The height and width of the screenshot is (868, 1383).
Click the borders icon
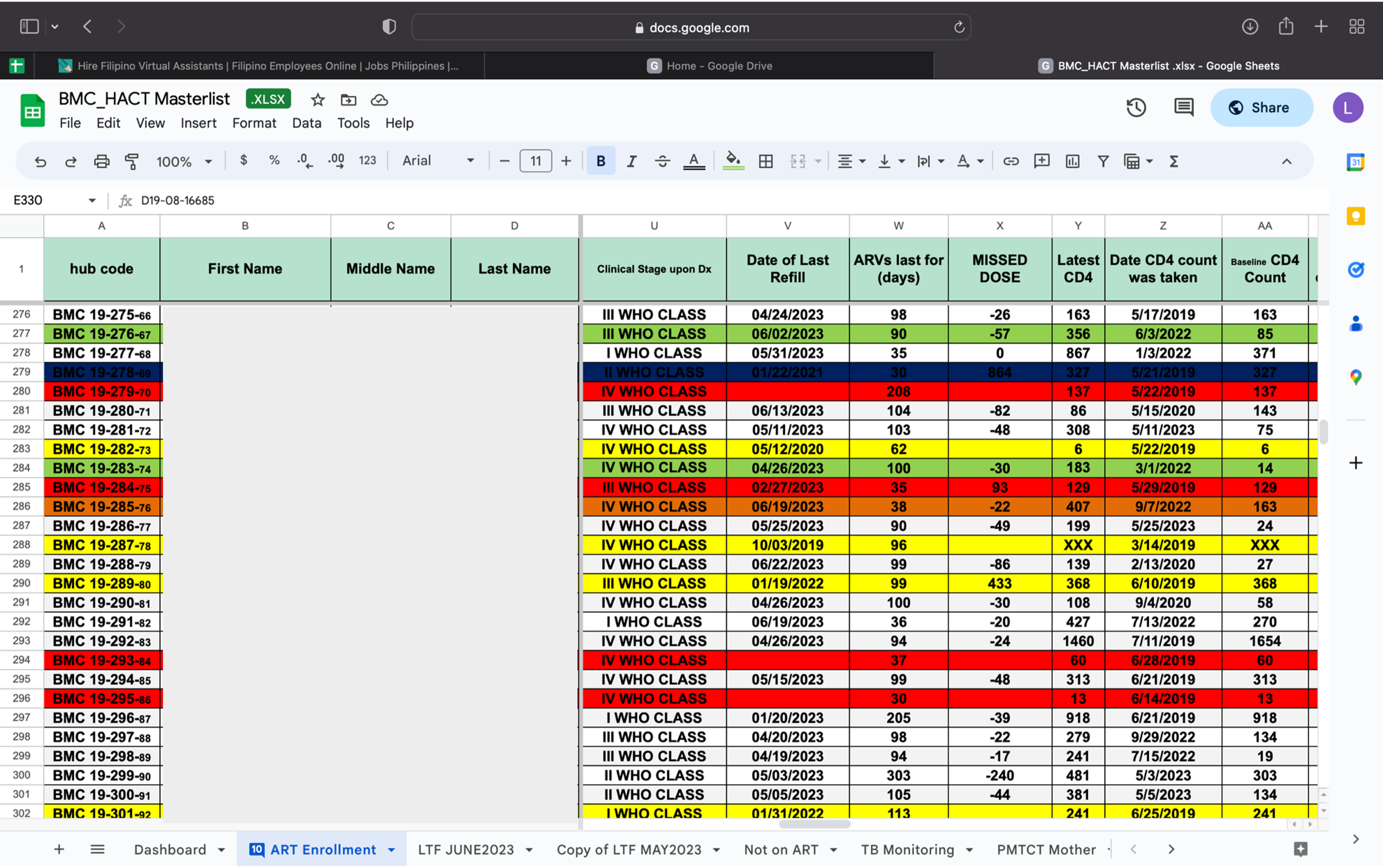click(766, 161)
